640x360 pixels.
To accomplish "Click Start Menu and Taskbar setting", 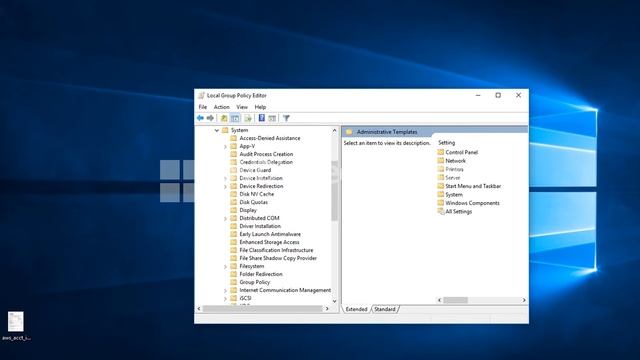I will coord(473,186).
